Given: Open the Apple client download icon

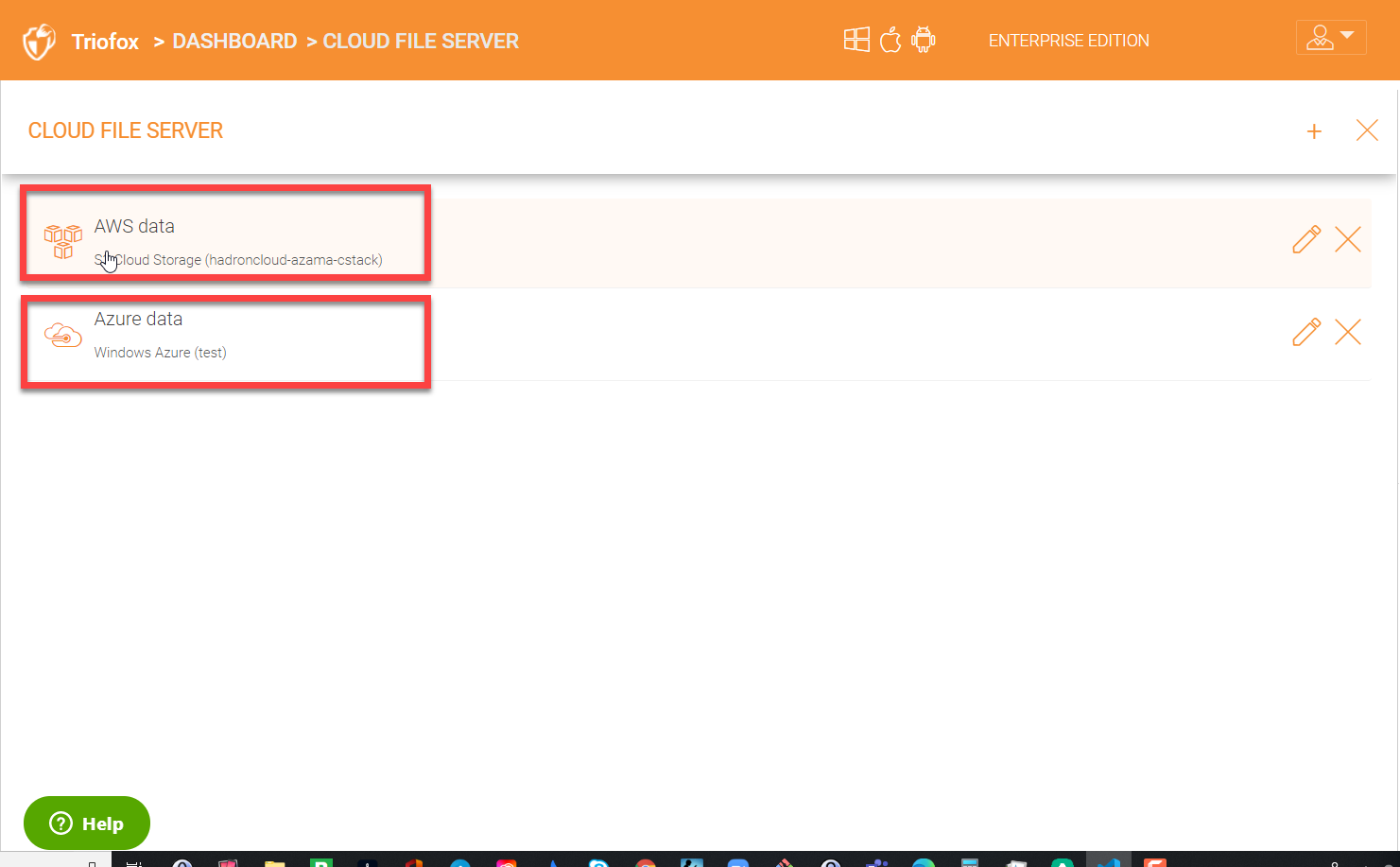Looking at the screenshot, I should point(890,40).
